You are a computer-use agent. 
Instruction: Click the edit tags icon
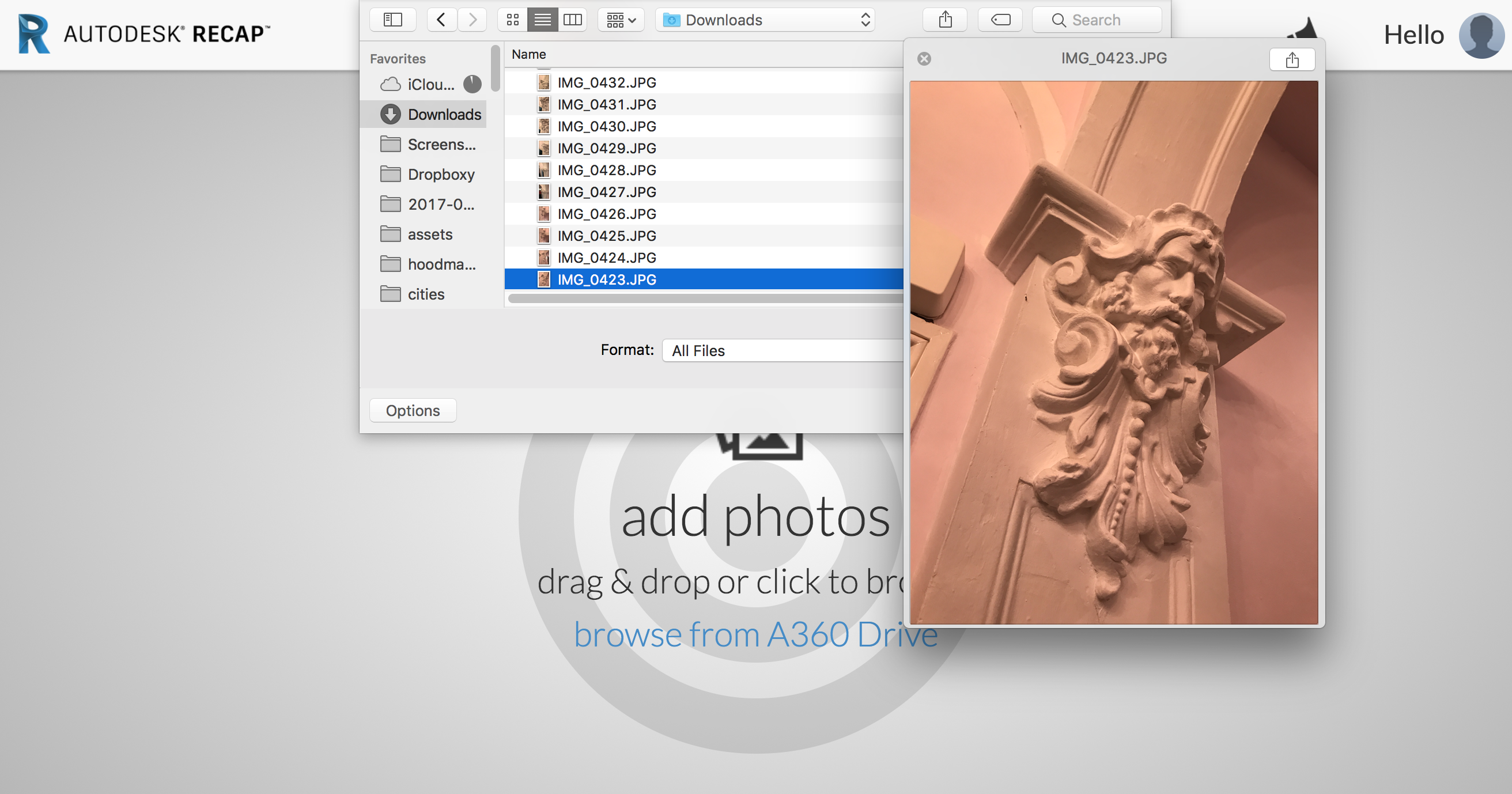1000,20
